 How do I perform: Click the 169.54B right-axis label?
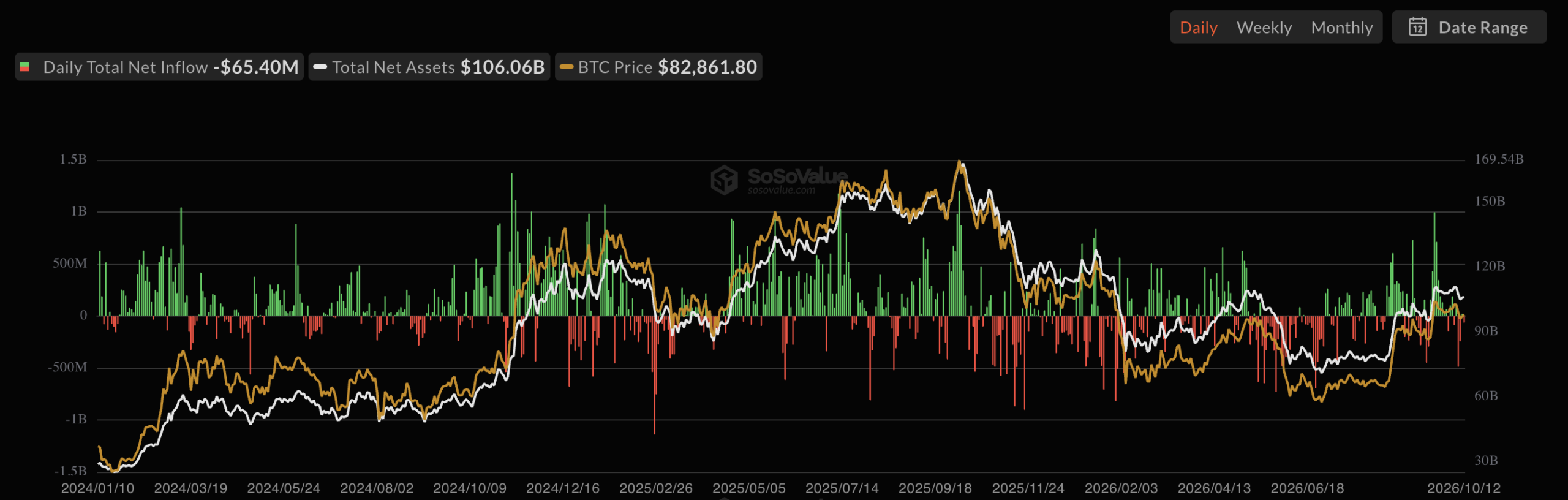pos(1499,159)
